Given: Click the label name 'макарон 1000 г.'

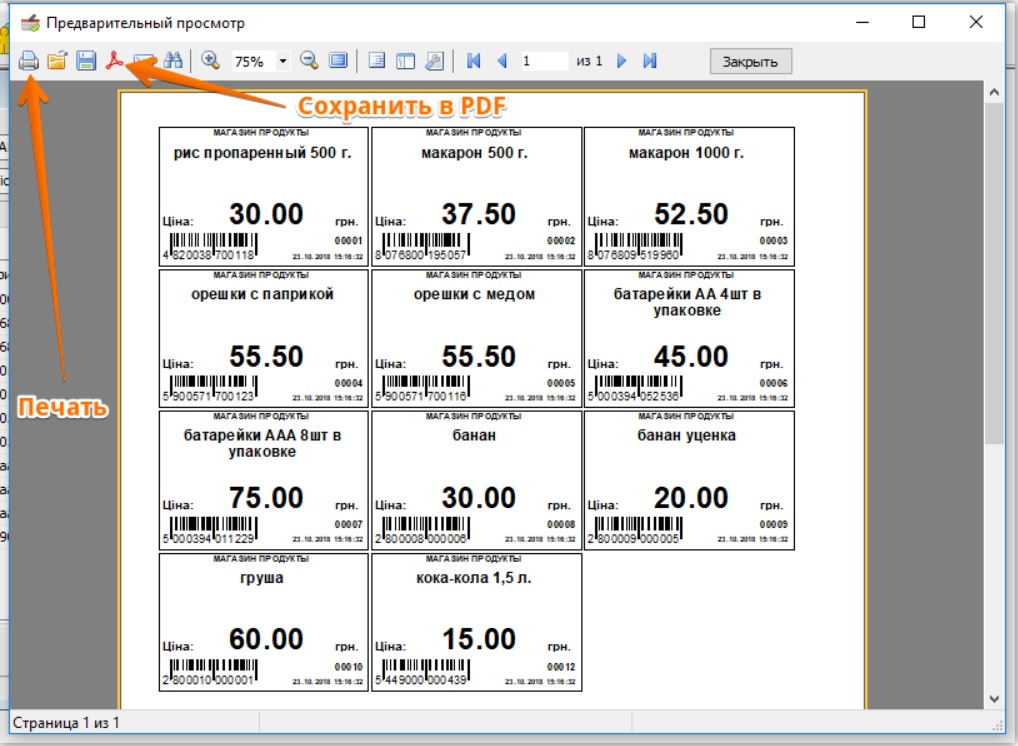Looking at the screenshot, I should pos(686,153).
